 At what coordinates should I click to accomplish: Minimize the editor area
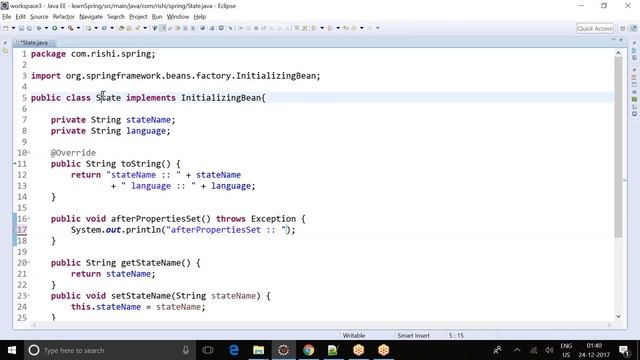[613, 40]
